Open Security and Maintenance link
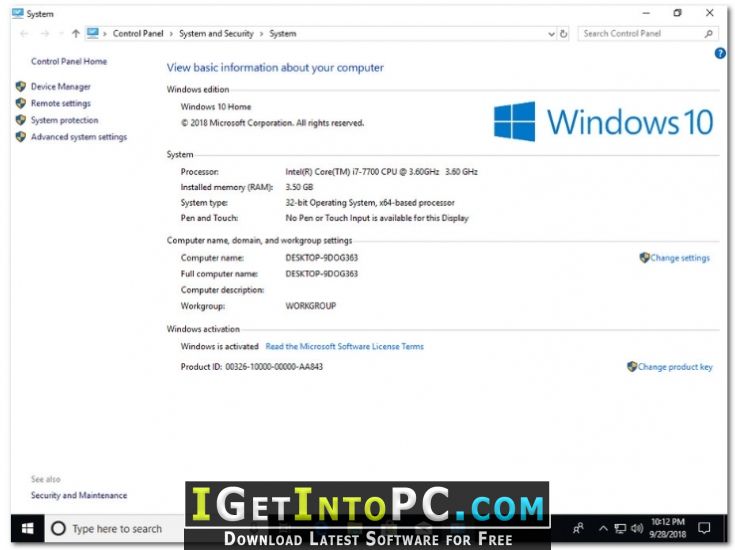The width and height of the screenshot is (735, 550). [x=79, y=496]
